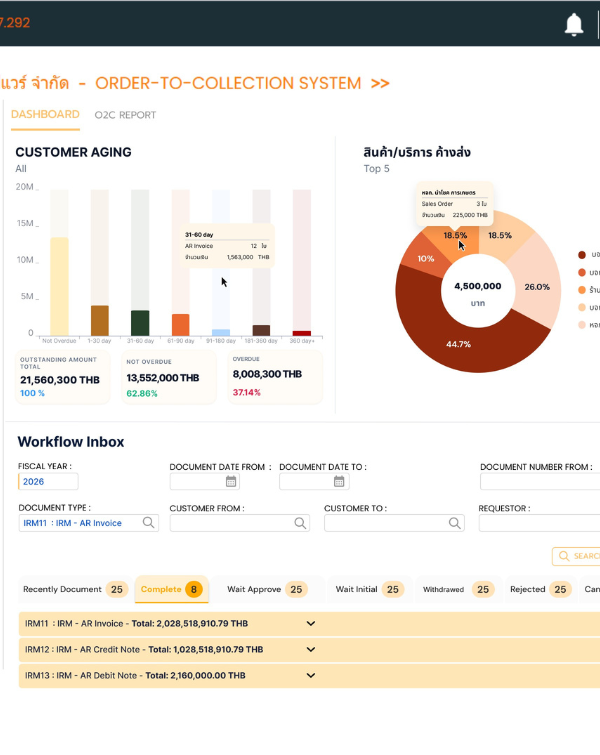Expand the IRM11 AR Invoice row chevron

(311, 624)
